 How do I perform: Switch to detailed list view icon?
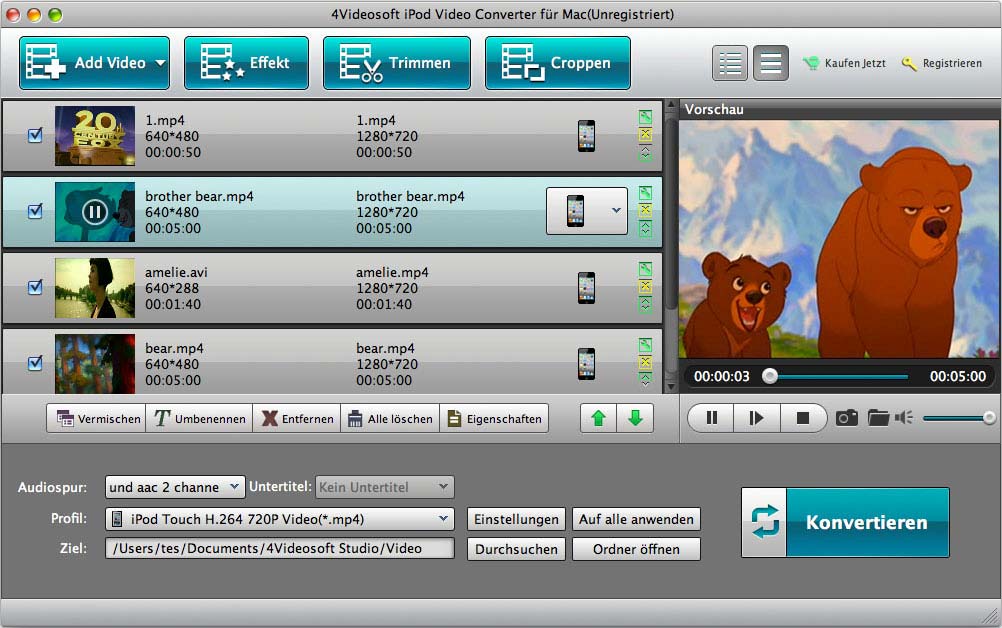coord(730,63)
